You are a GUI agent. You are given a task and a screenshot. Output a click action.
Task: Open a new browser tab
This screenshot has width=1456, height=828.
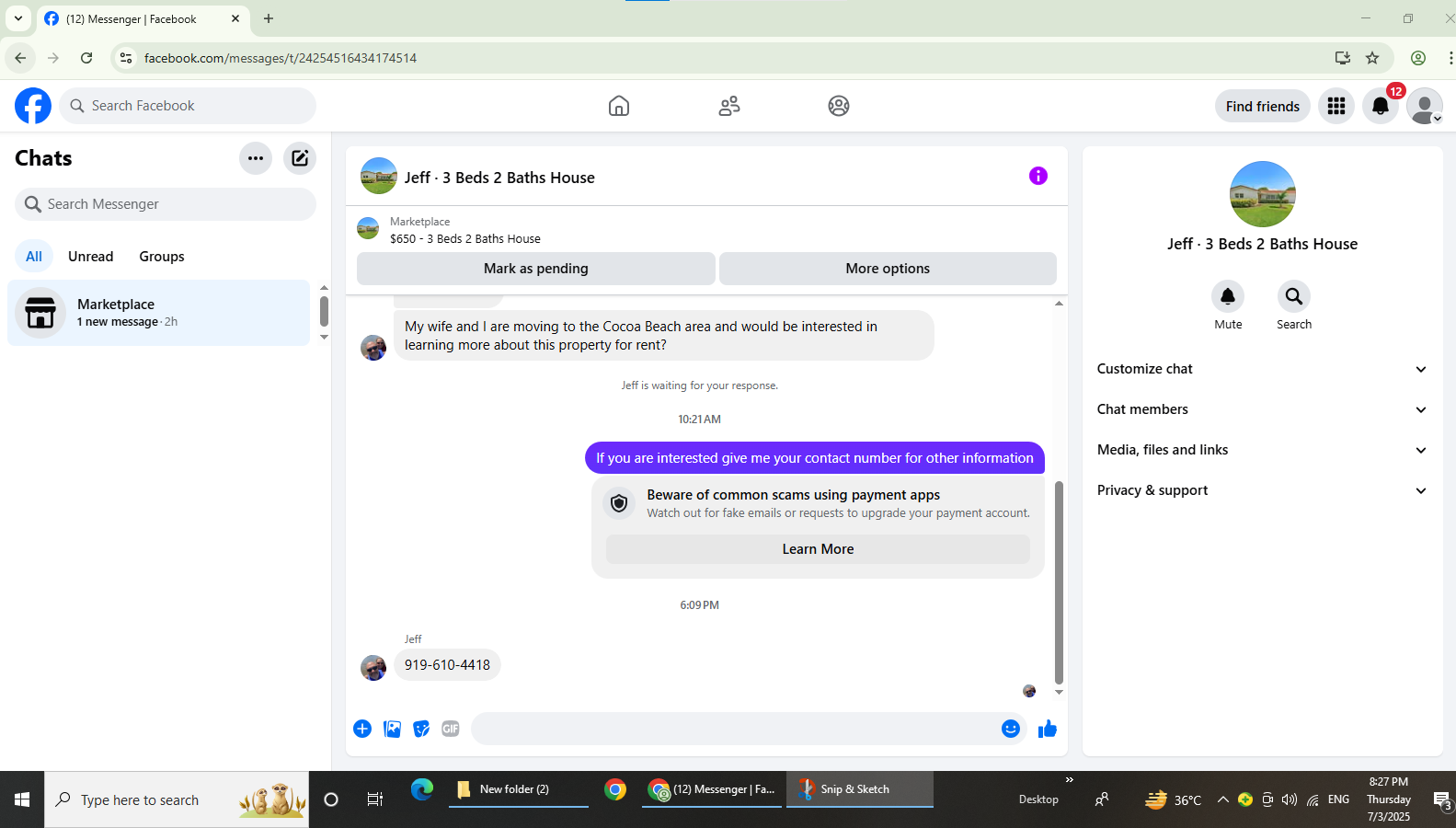coord(269,18)
